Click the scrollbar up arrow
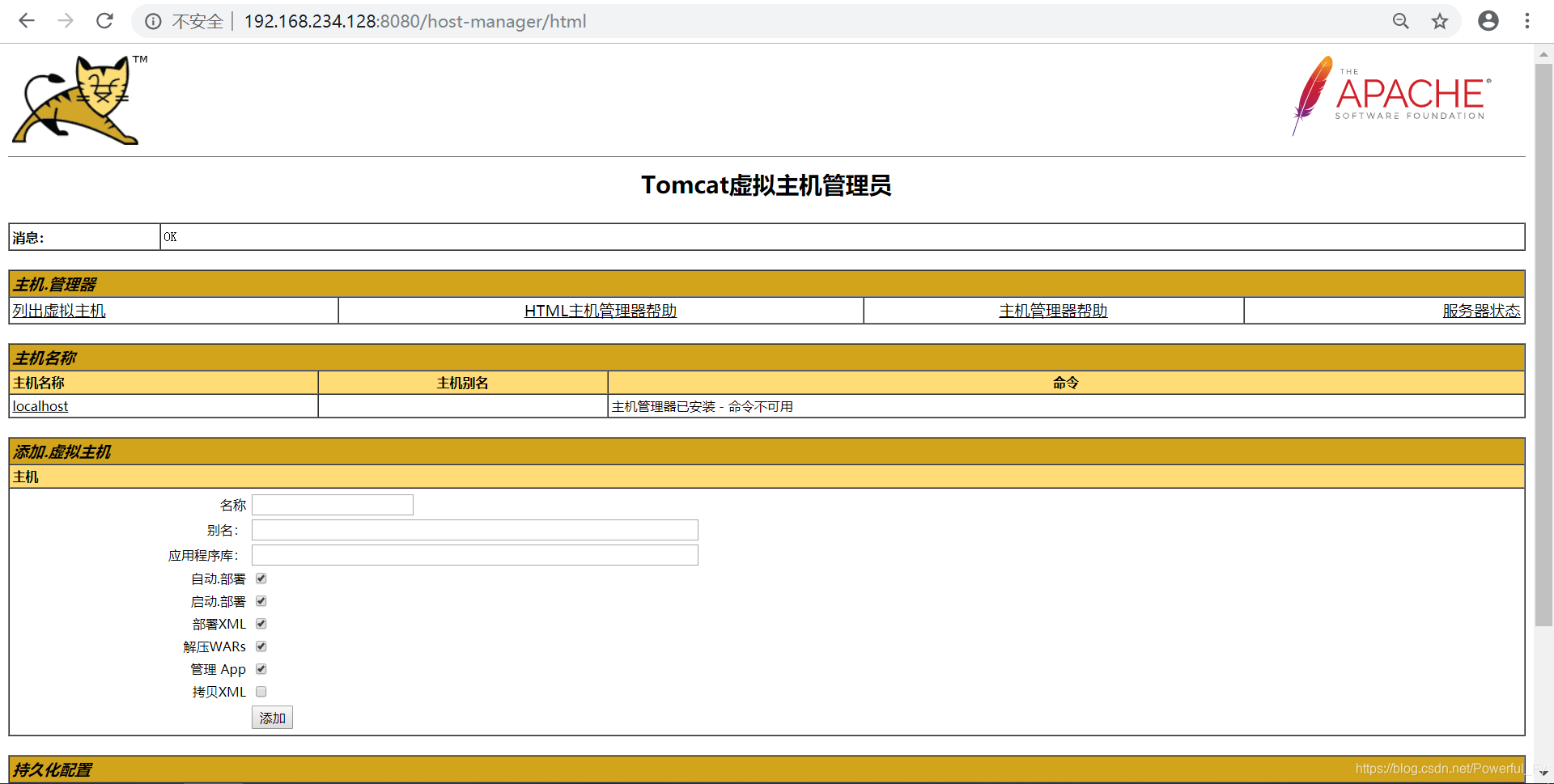Viewport: 1554px width, 784px height. click(1543, 54)
